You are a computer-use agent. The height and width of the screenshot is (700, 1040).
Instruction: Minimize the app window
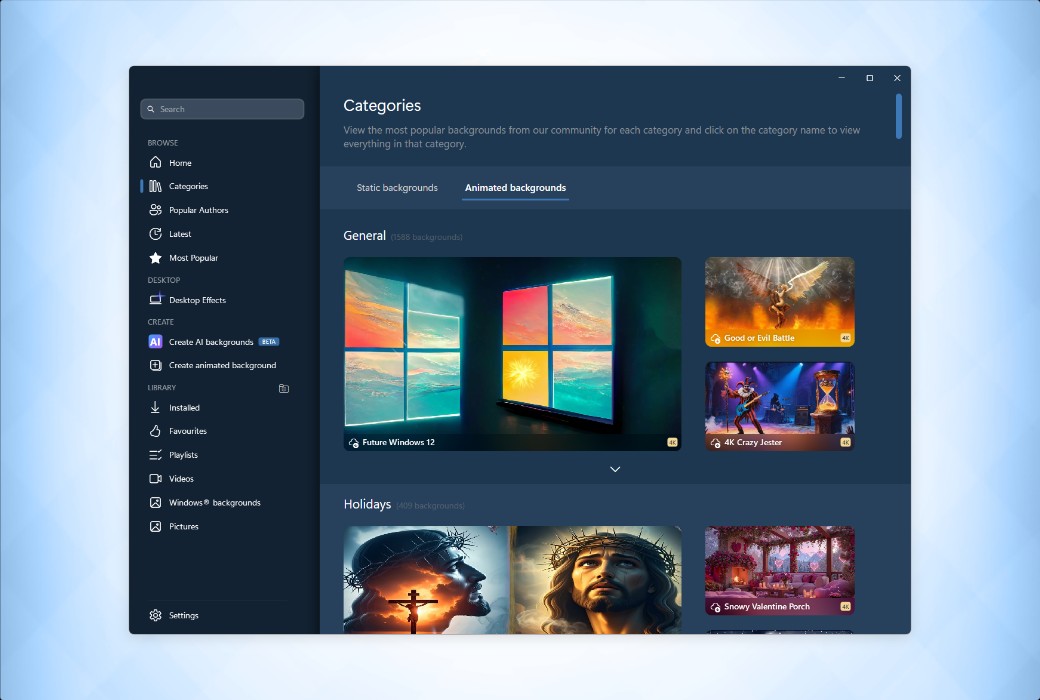[842, 78]
